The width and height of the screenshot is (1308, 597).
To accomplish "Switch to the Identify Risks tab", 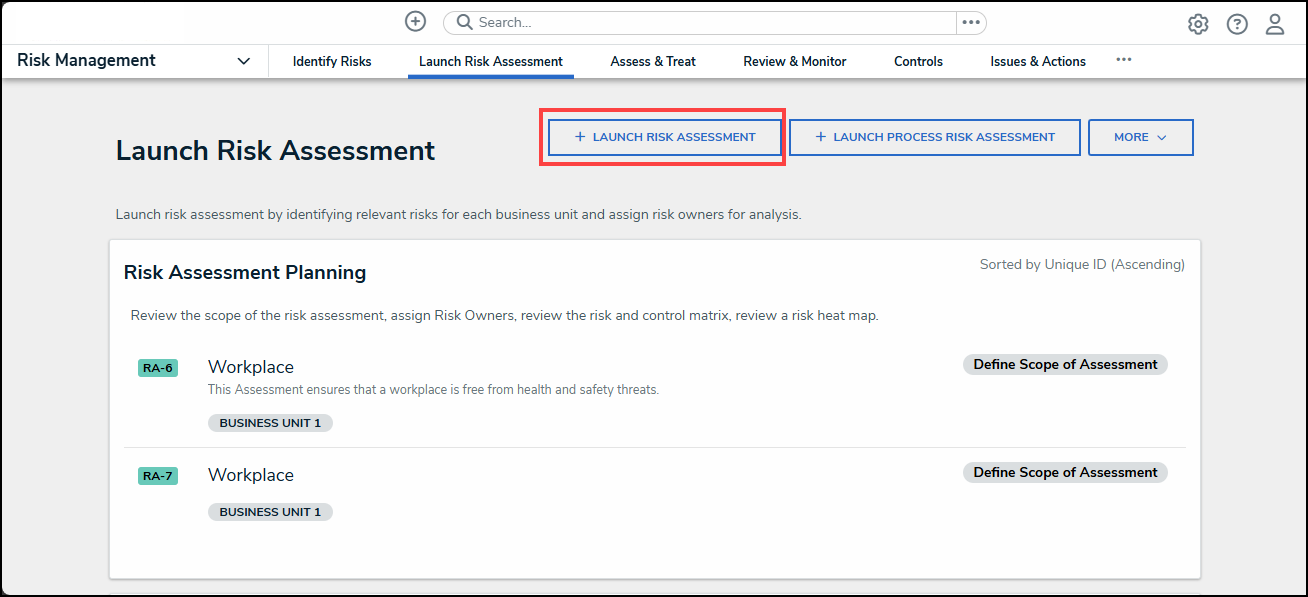I will [332, 61].
